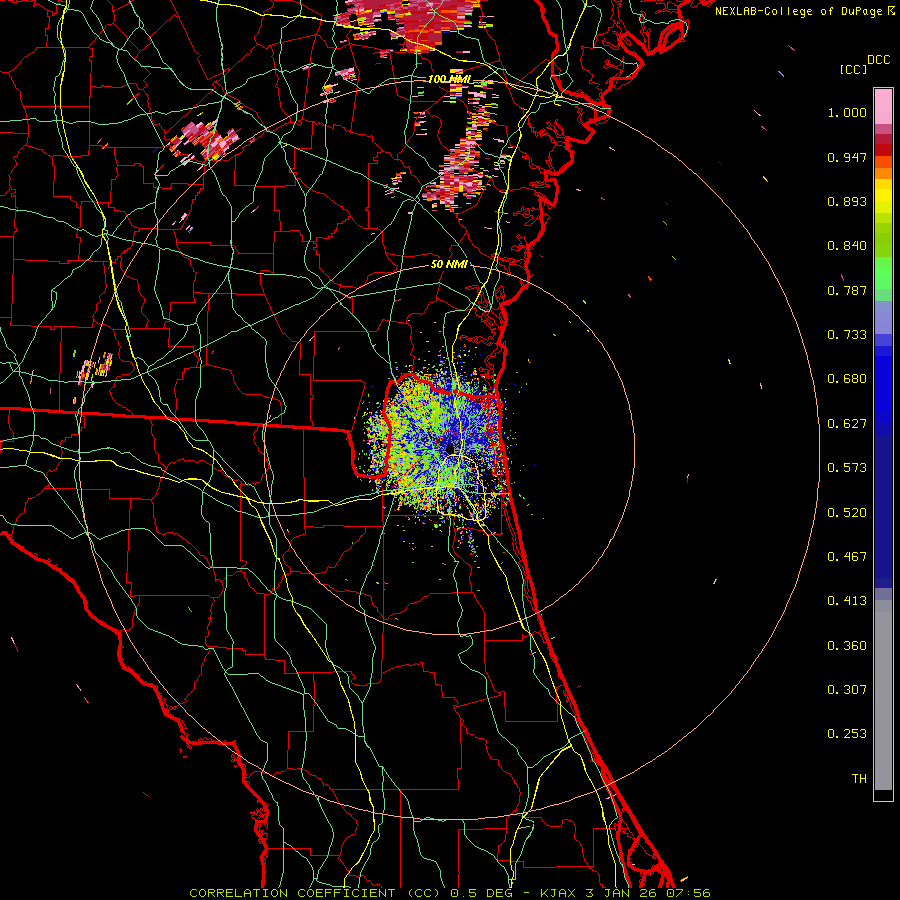This screenshot has width=900, height=900.
Task: Select the 0.947 scale label
Action: coord(847,157)
